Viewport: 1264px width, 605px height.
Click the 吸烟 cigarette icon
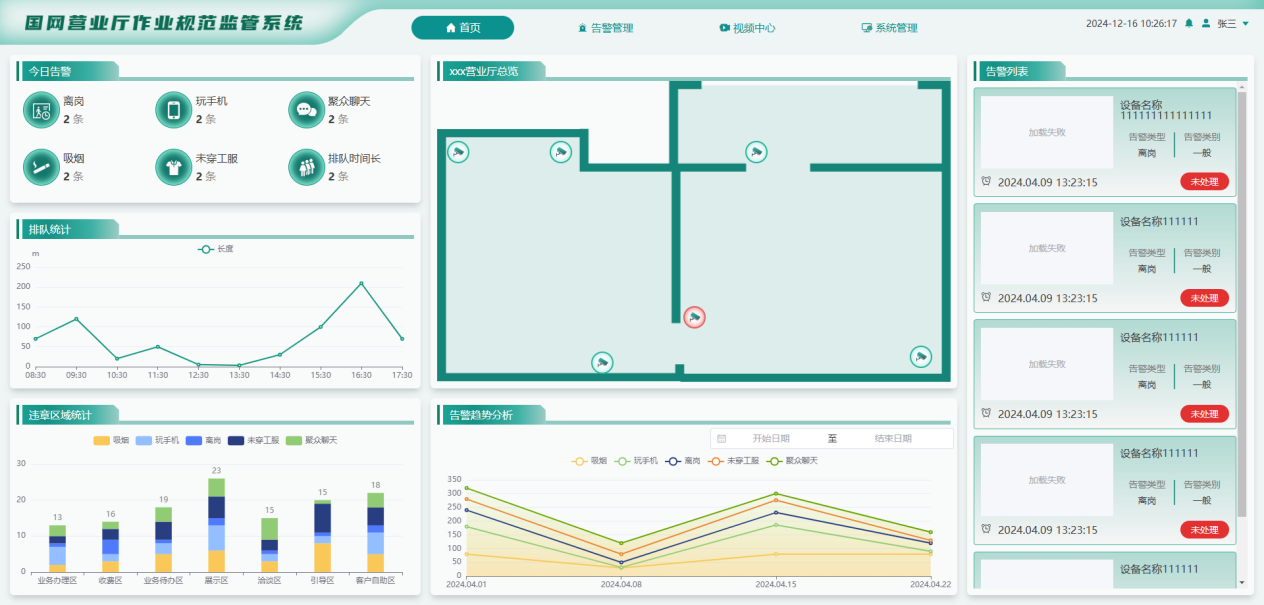pos(42,167)
